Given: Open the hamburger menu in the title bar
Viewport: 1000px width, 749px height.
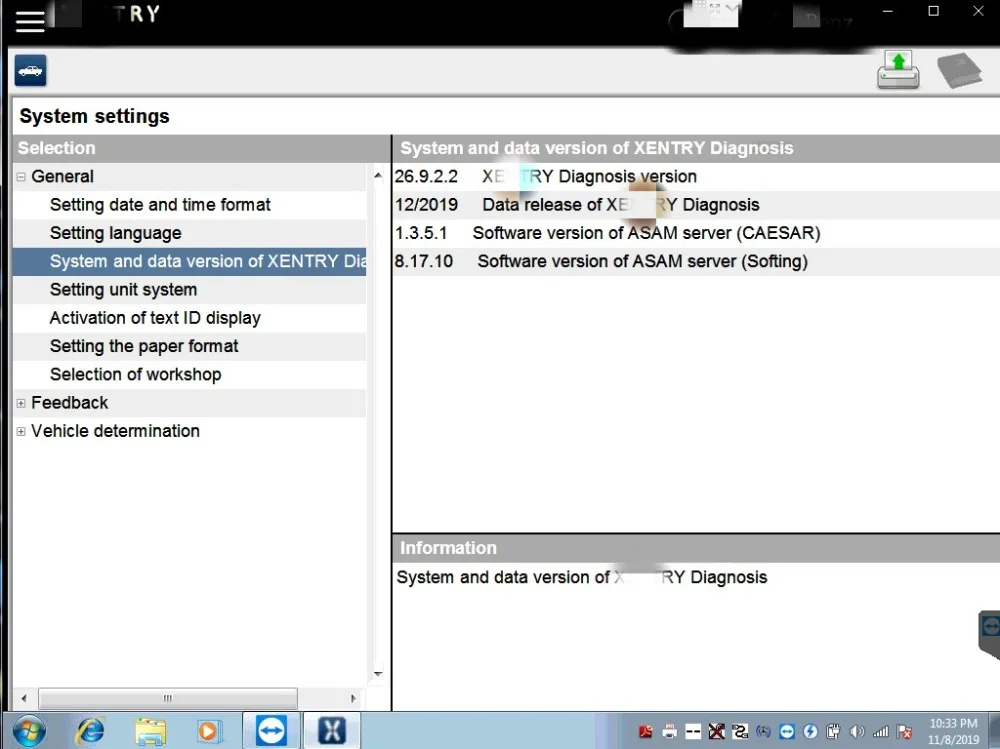Looking at the screenshot, I should point(30,20).
